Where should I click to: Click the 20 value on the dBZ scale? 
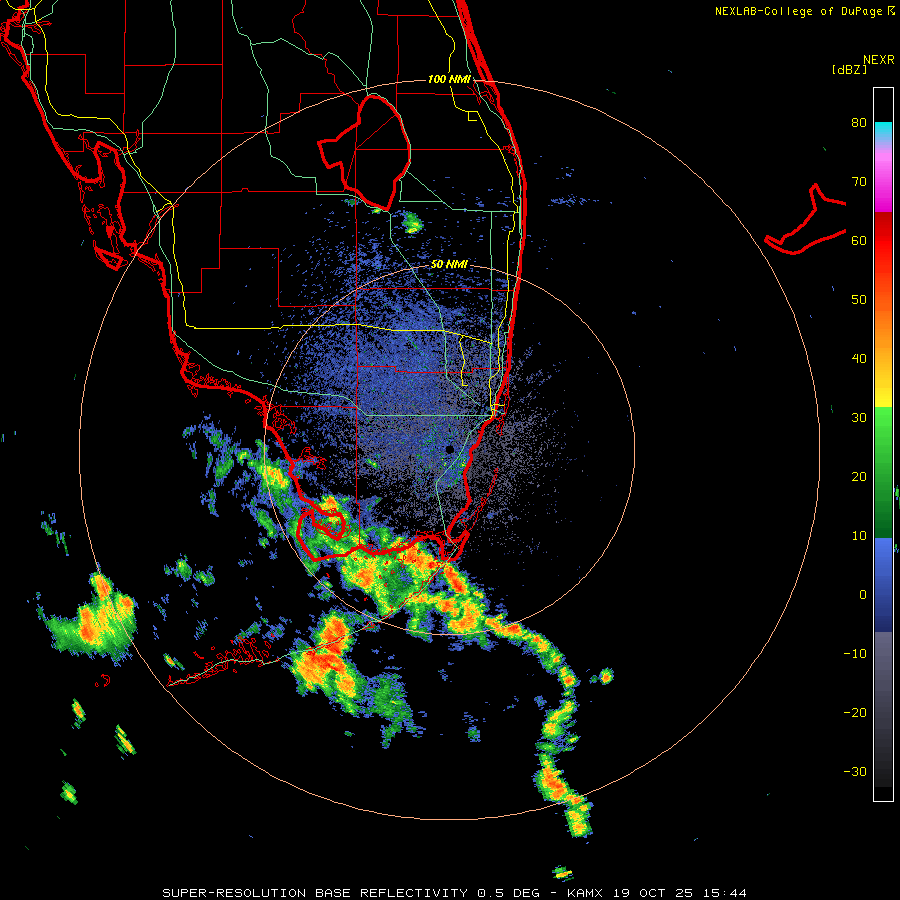[x=859, y=477]
